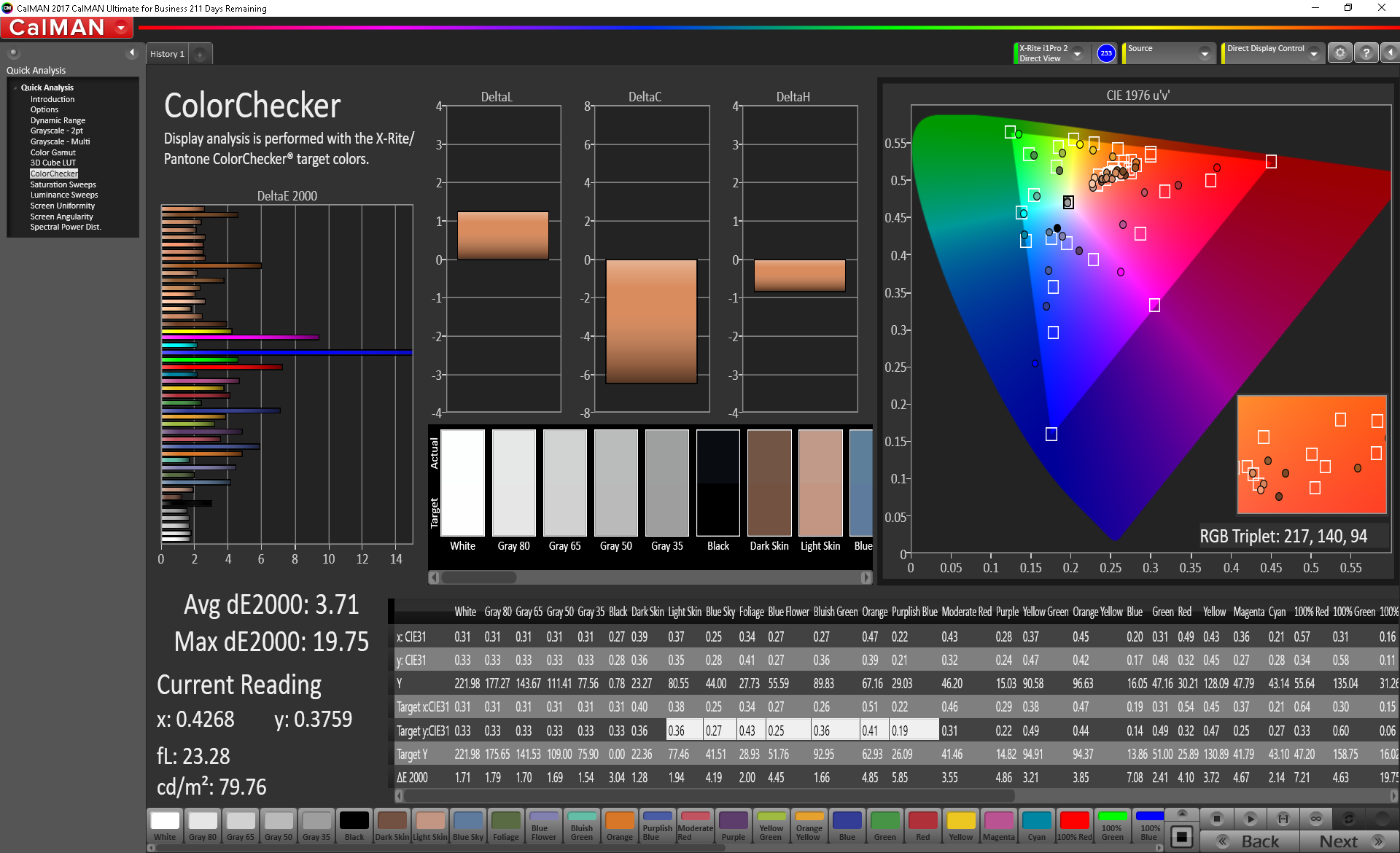Select the Dark Skin color patch

click(392, 826)
